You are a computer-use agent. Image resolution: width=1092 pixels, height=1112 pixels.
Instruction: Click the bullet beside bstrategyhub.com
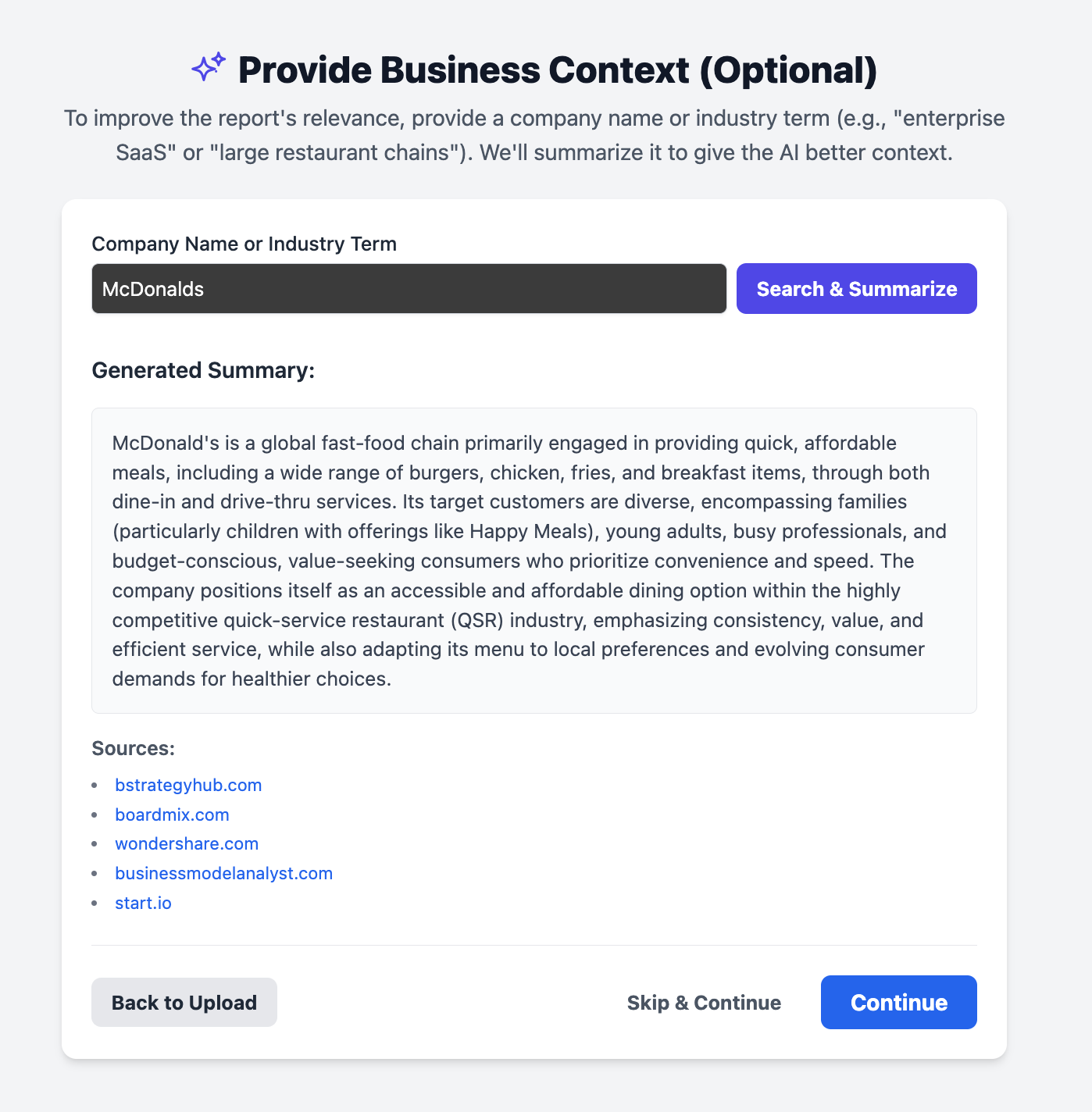[95, 785]
